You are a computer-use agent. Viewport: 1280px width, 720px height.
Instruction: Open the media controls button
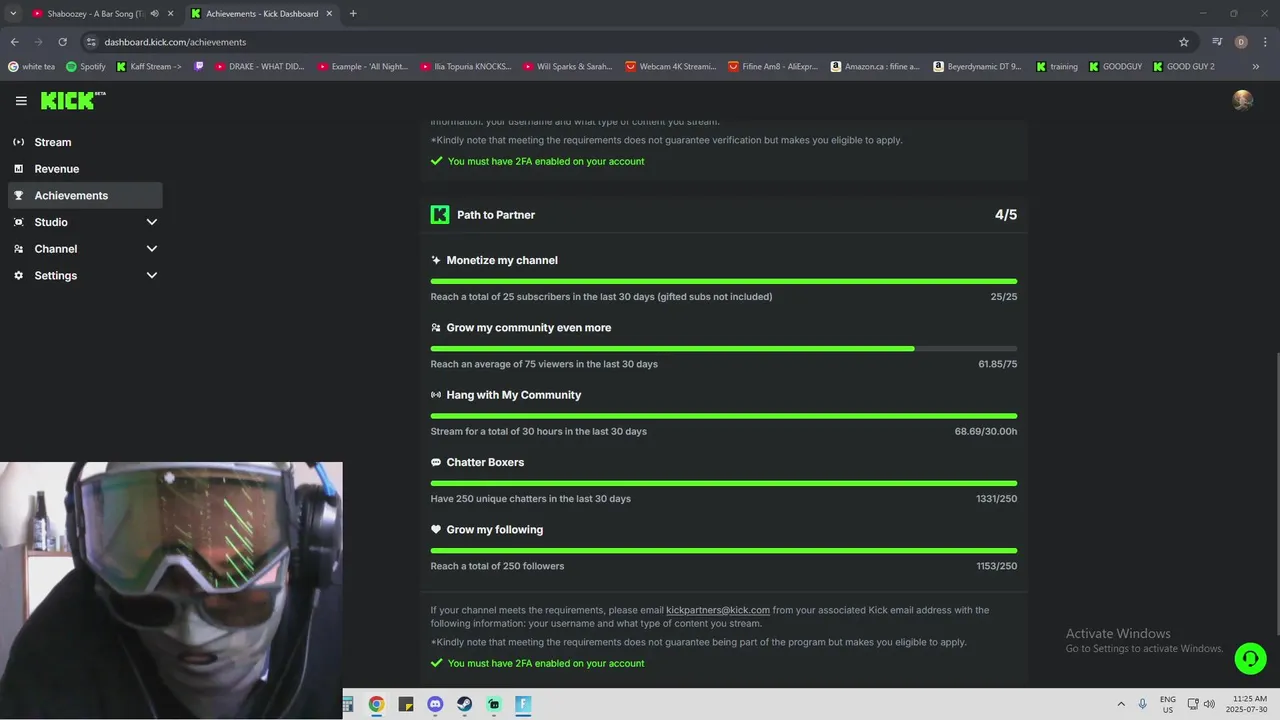1217,42
